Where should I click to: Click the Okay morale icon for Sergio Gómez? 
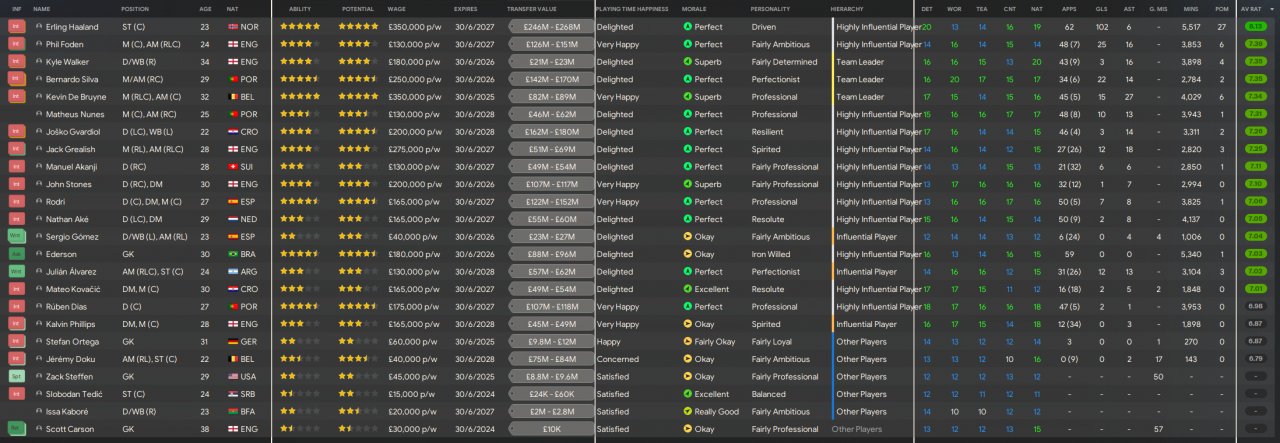point(687,237)
